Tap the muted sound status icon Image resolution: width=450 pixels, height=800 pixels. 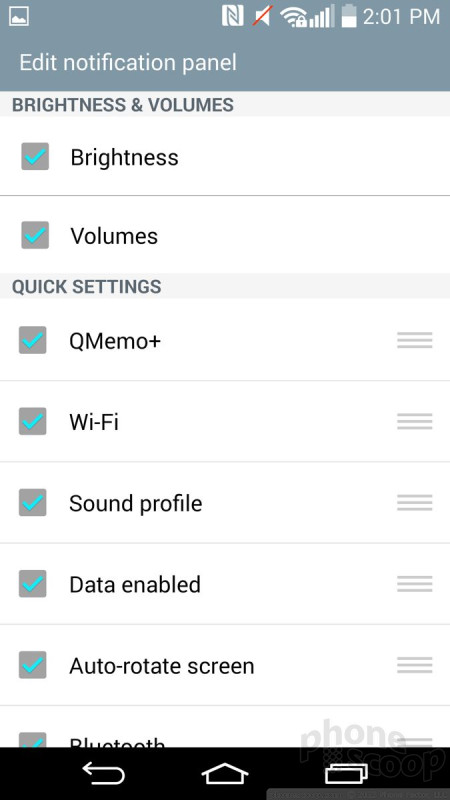(263, 16)
